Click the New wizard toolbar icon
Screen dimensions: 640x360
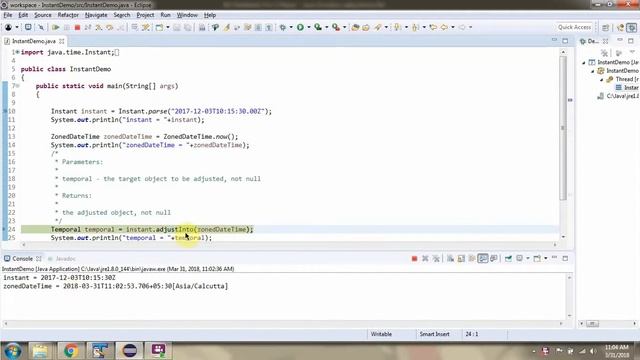pos(159,27)
